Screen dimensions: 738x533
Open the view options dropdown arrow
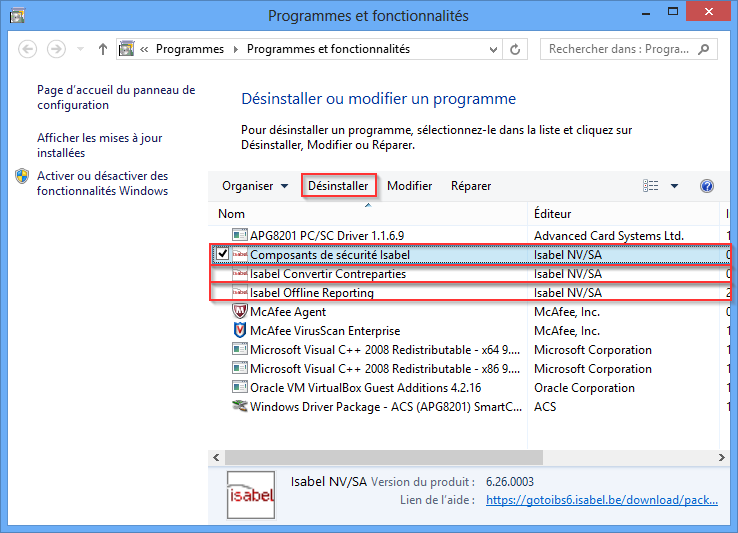pos(674,186)
